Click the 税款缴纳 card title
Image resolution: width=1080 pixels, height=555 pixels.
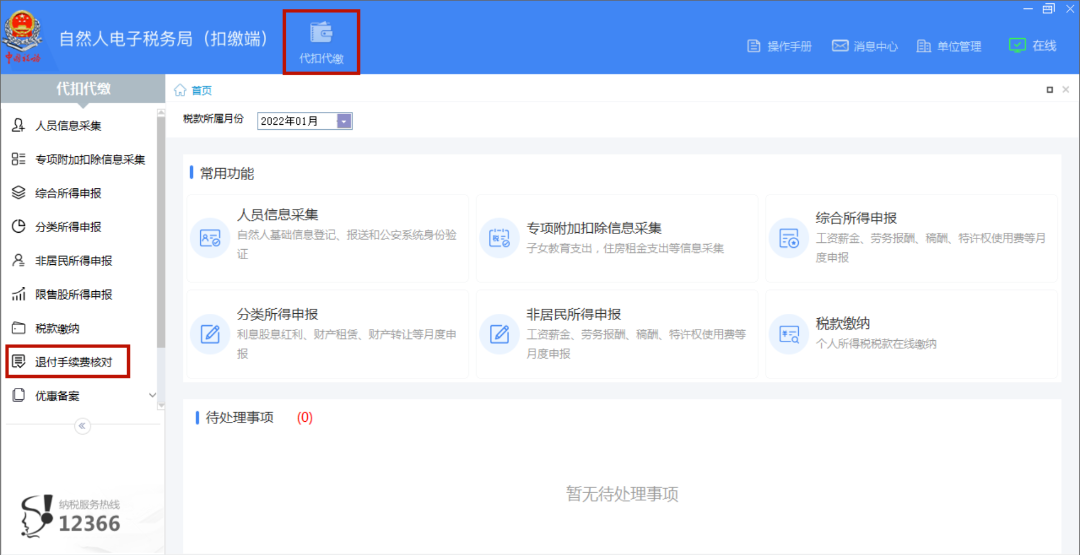pyautogui.click(x=843, y=324)
